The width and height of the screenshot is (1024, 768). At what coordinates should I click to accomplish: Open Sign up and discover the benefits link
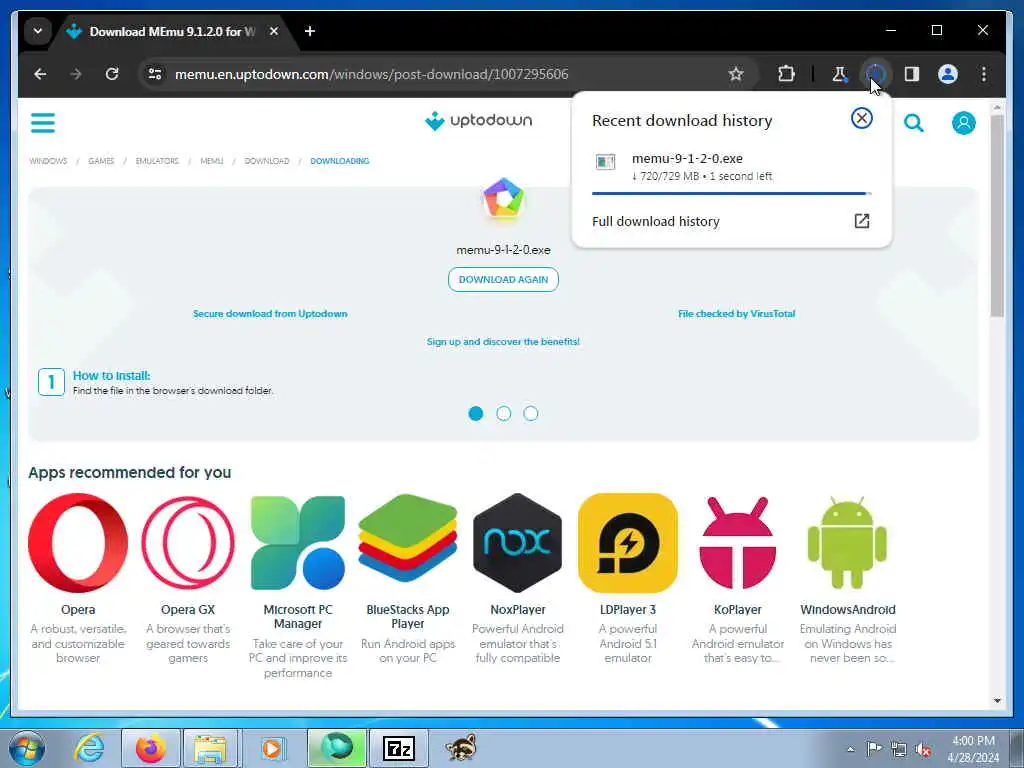[x=503, y=342]
